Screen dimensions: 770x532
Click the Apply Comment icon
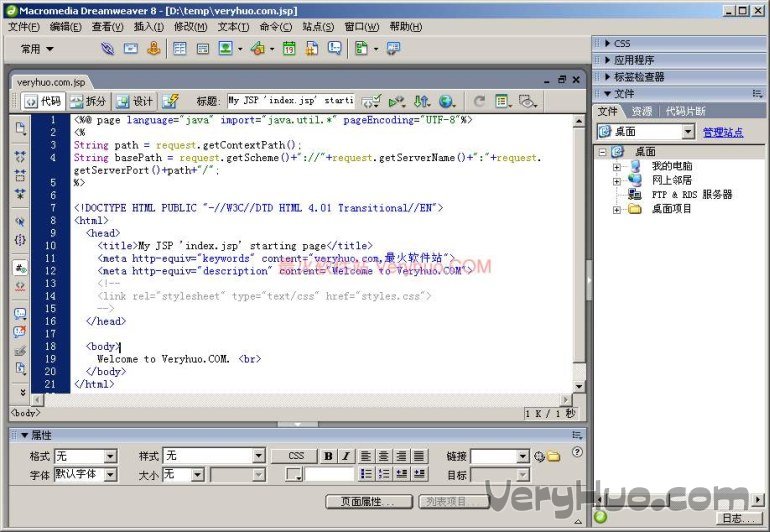click(20, 313)
